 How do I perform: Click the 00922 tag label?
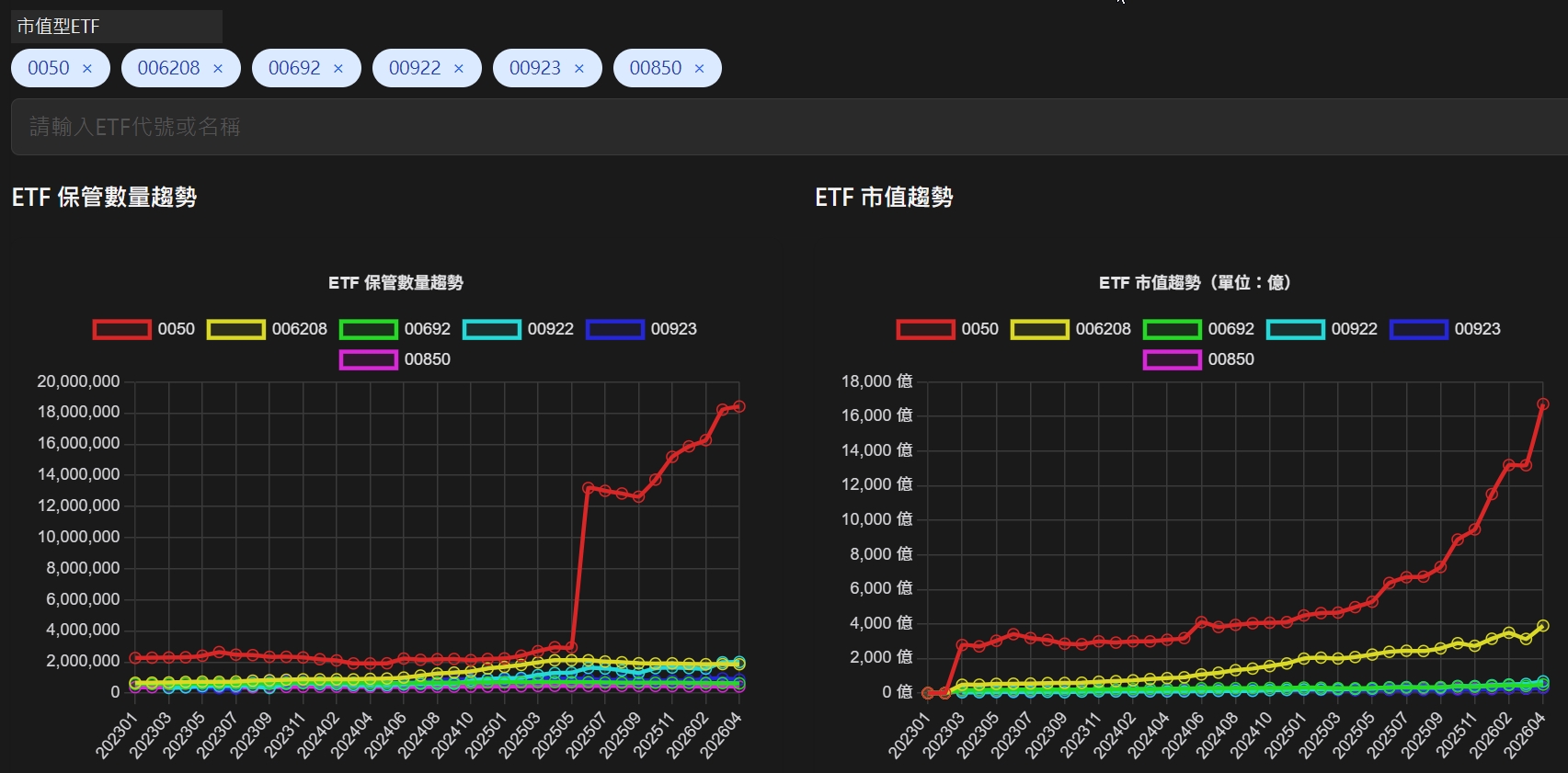pos(415,68)
